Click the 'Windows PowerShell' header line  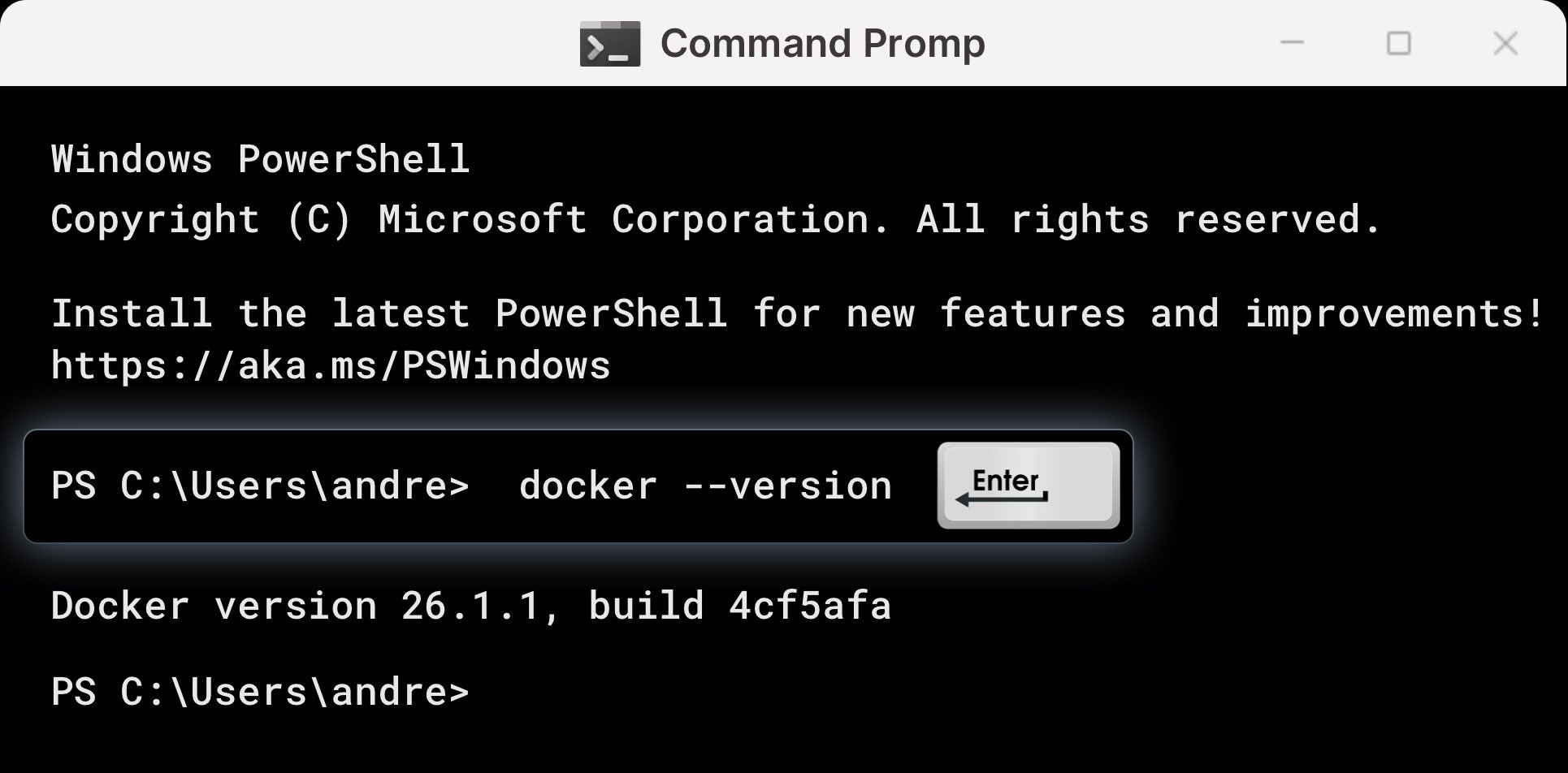click(260, 158)
